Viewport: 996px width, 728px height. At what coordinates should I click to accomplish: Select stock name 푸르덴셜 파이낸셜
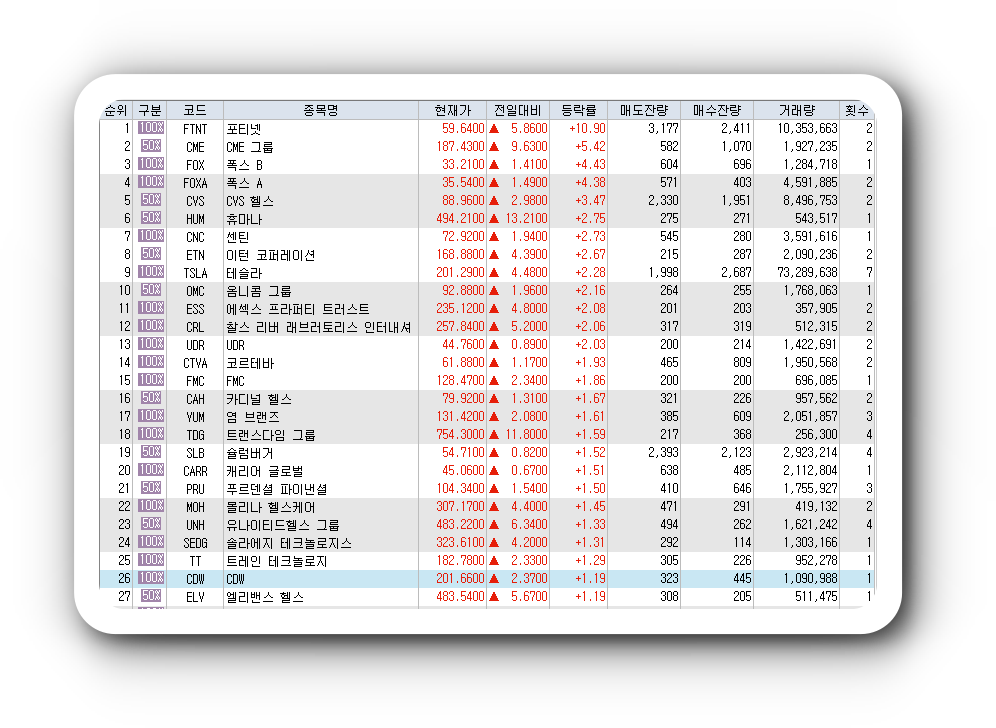click(277, 489)
